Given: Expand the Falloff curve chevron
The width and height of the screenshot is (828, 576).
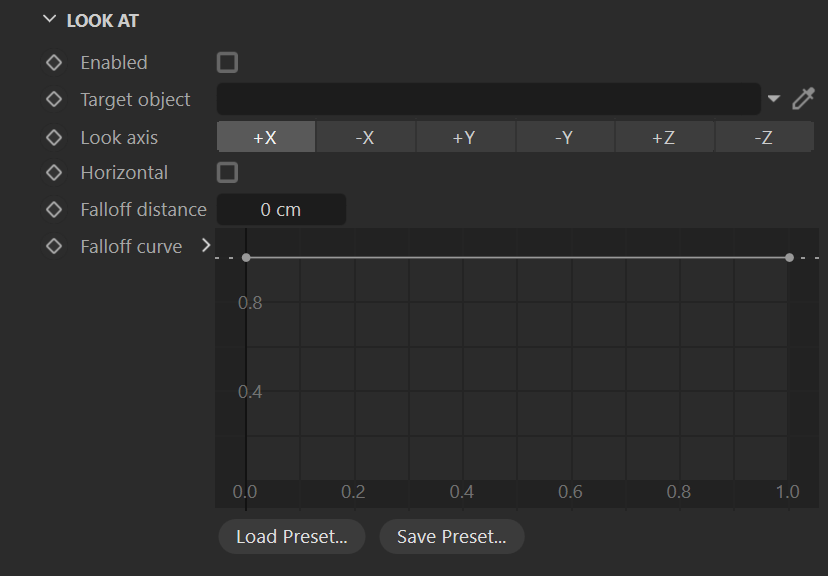Looking at the screenshot, I should 206,245.
